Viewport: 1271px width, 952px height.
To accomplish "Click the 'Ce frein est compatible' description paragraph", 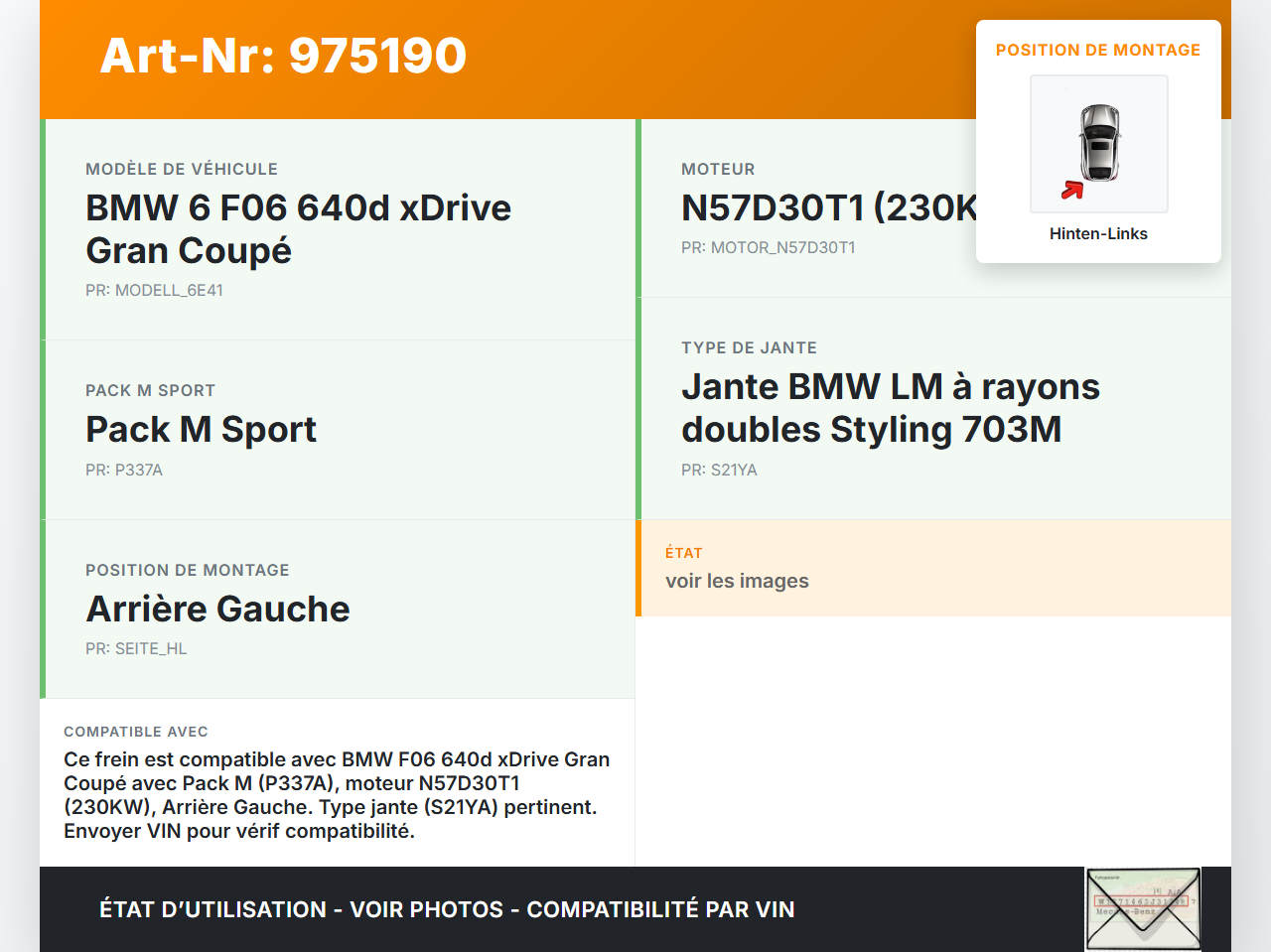I will coord(337,794).
